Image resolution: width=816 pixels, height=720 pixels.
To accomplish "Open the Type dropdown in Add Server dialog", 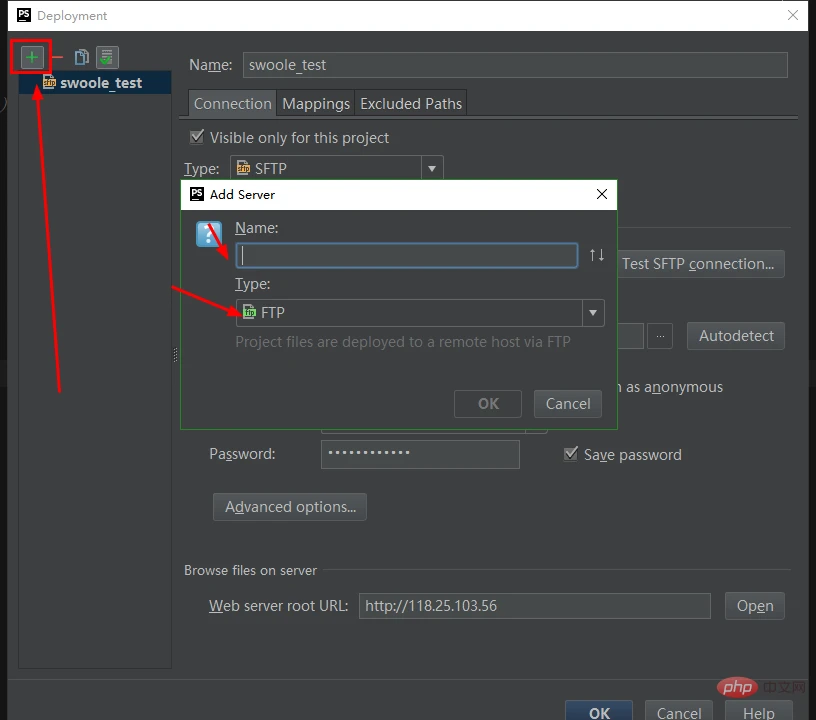I will pyautogui.click(x=592, y=313).
